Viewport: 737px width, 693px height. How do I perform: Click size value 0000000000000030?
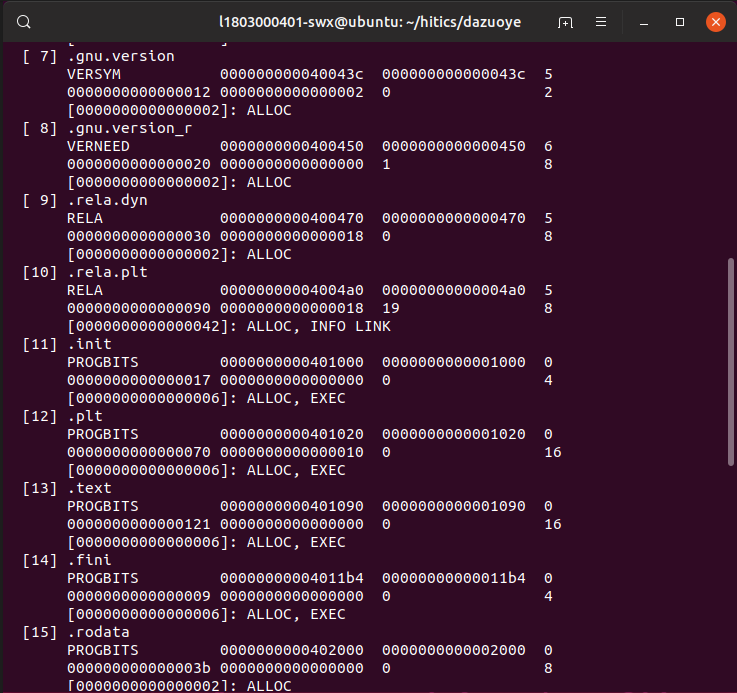coord(139,236)
